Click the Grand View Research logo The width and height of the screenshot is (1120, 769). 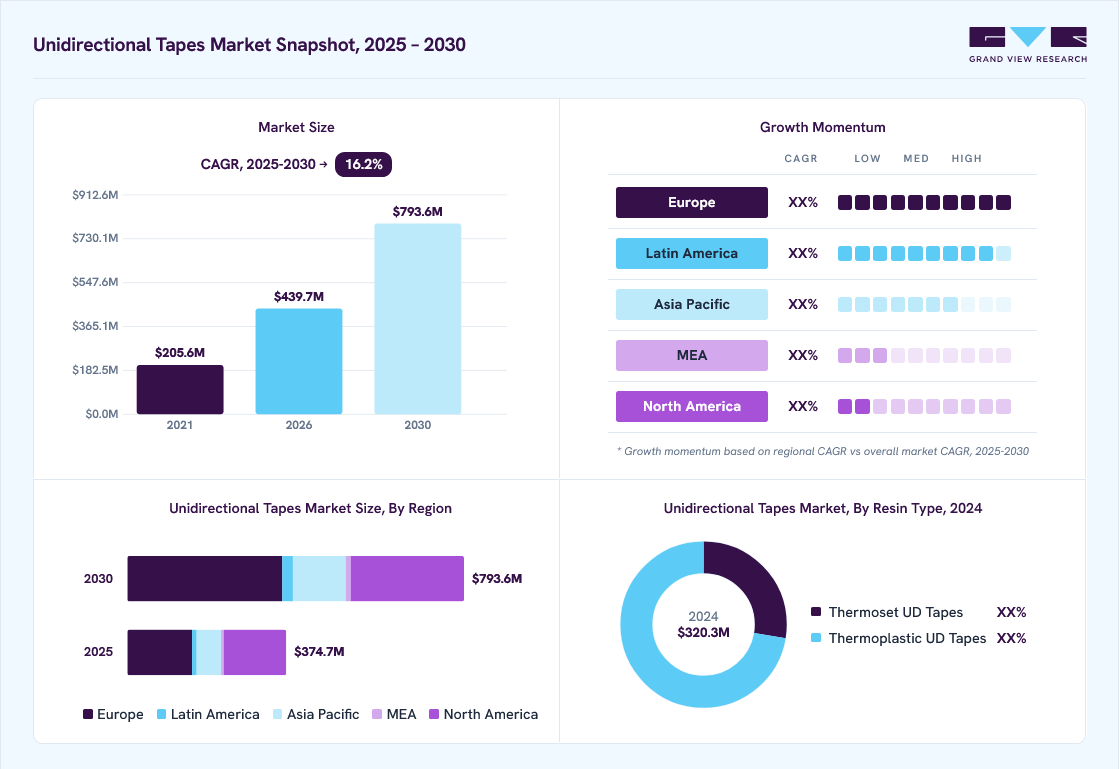point(1028,45)
